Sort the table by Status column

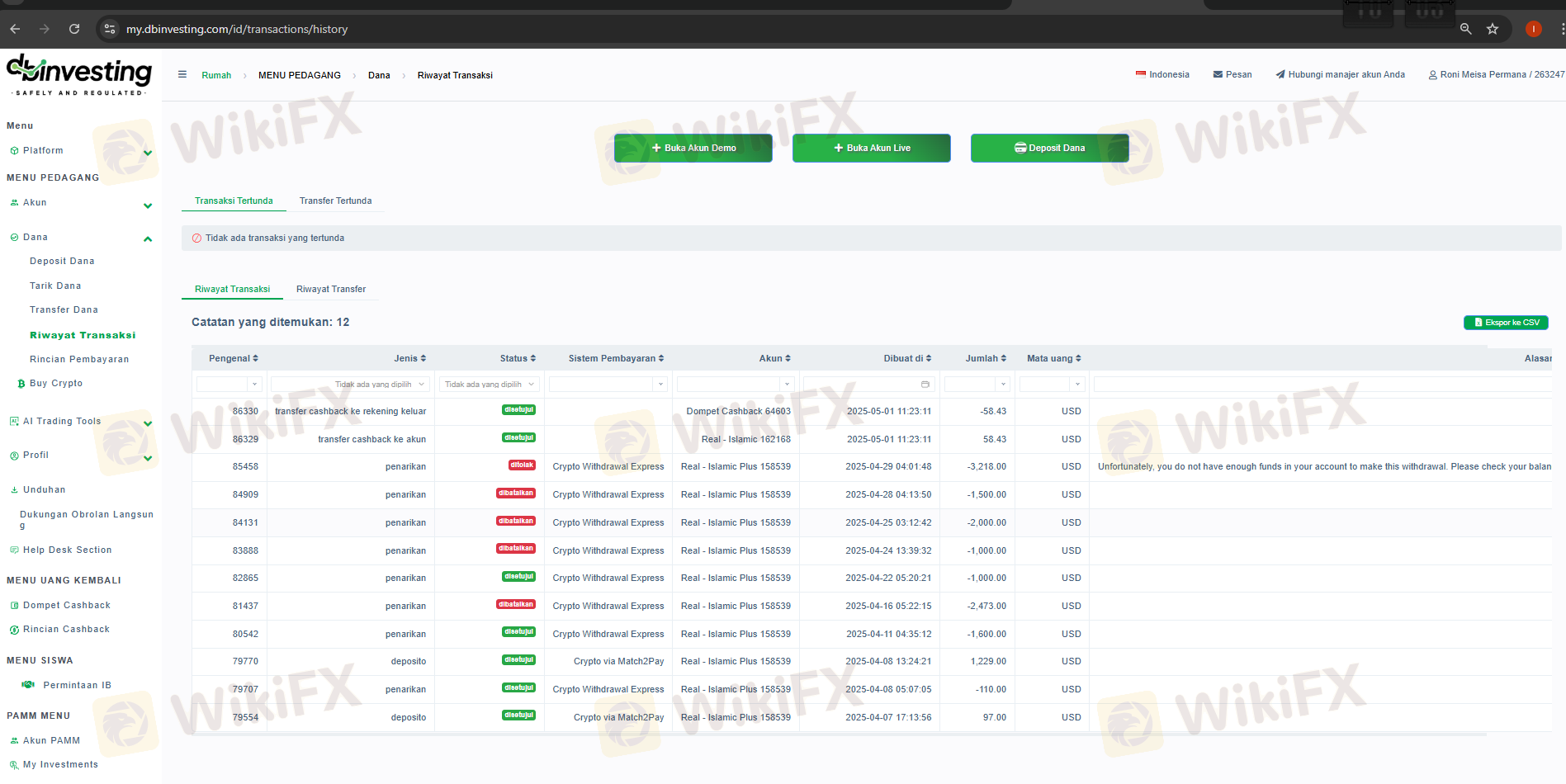(518, 358)
